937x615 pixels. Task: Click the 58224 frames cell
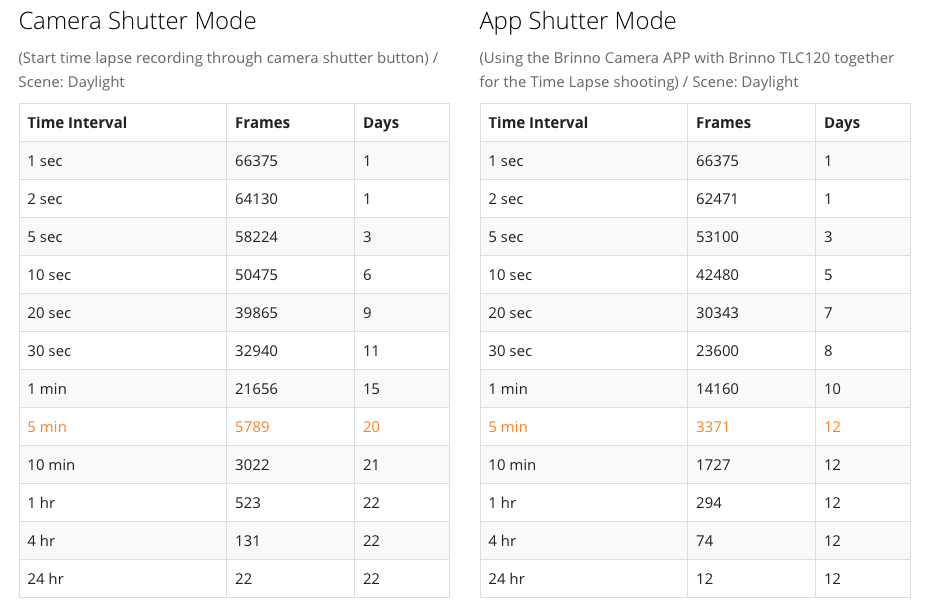click(256, 237)
